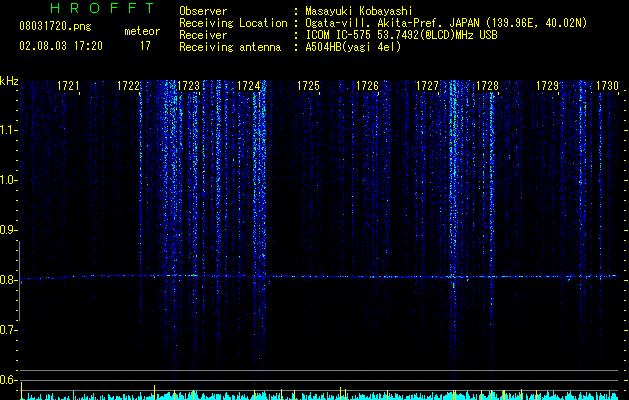Click the Observer field label
This screenshot has width=629, height=400.
[203, 11]
